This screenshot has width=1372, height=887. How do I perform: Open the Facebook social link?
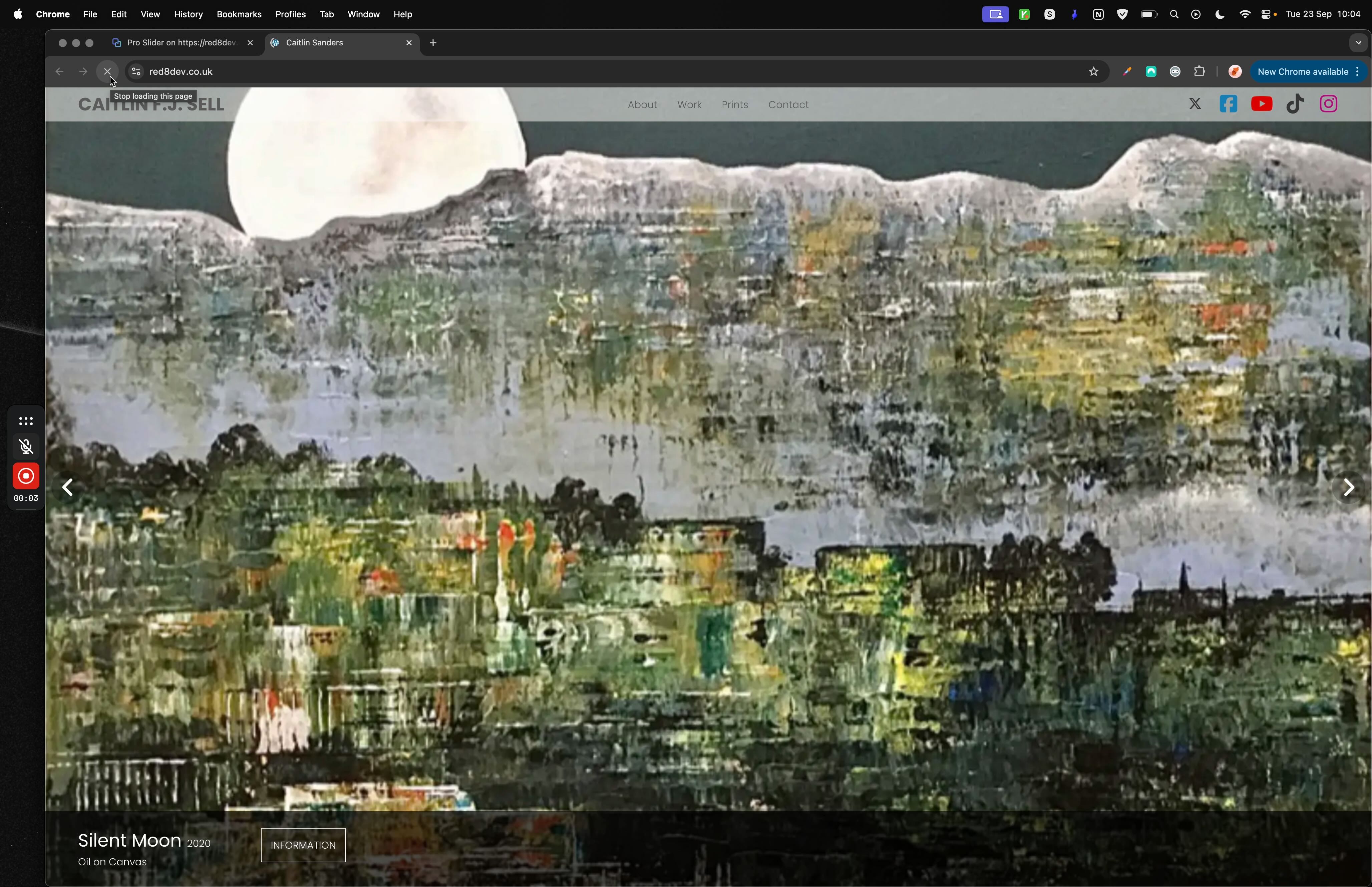pyautogui.click(x=1229, y=104)
